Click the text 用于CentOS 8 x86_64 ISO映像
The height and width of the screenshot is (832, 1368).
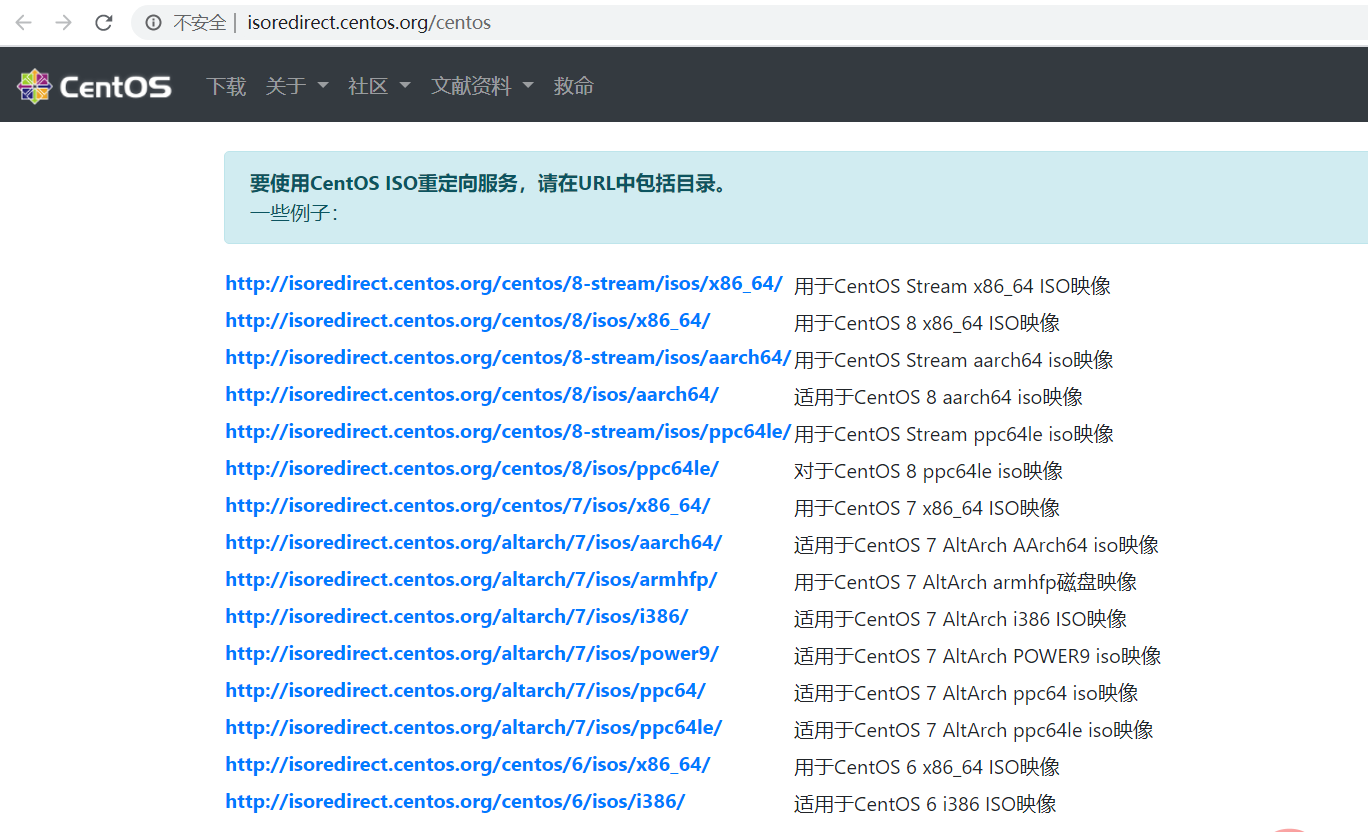(x=927, y=323)
